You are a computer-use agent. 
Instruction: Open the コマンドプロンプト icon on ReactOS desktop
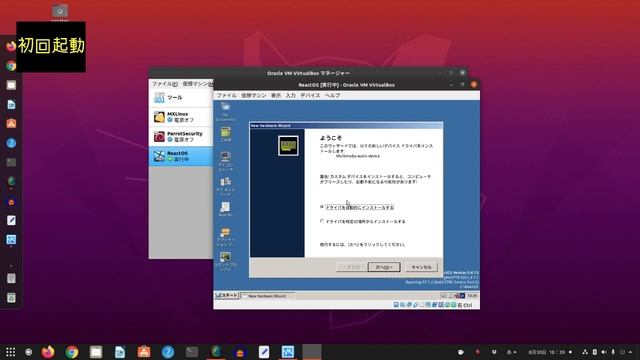pos(225,262)
